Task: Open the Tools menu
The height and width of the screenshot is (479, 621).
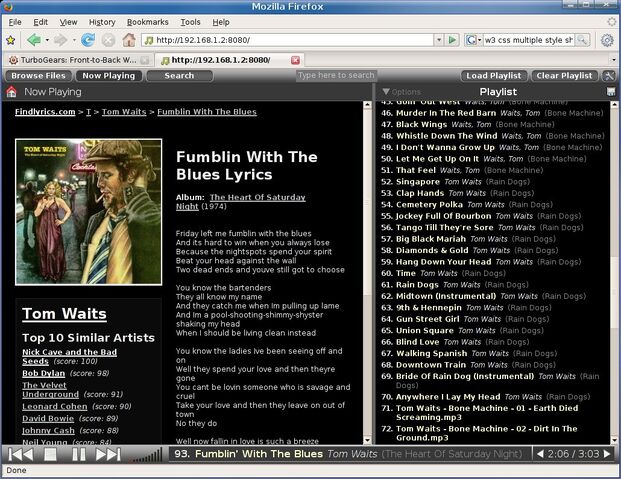Action: point(190,22)
